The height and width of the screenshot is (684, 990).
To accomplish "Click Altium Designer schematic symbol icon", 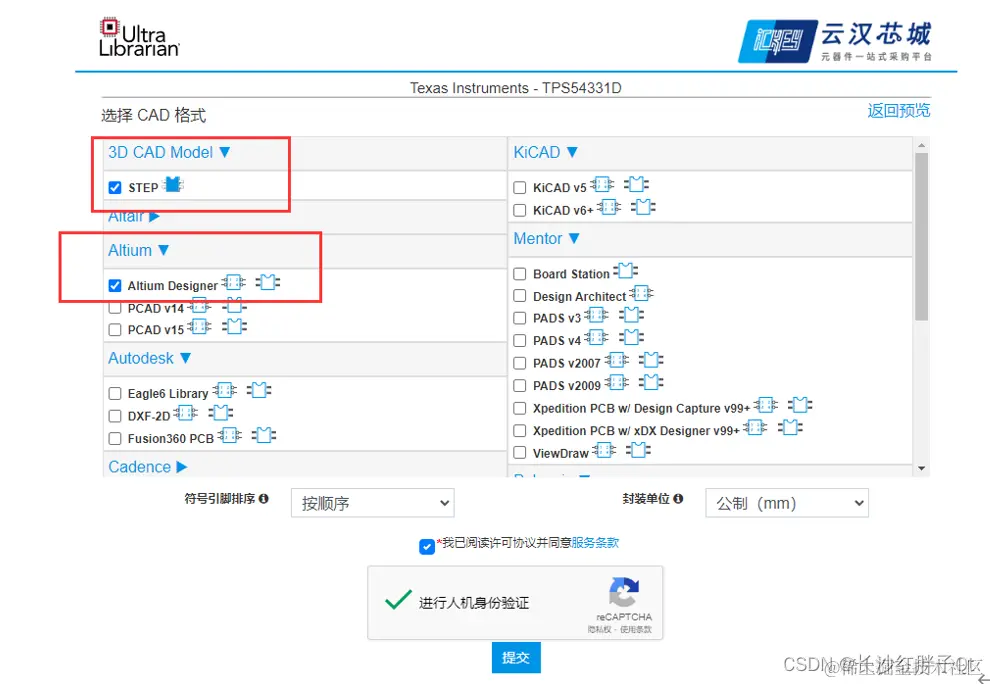I will [234, 282].
